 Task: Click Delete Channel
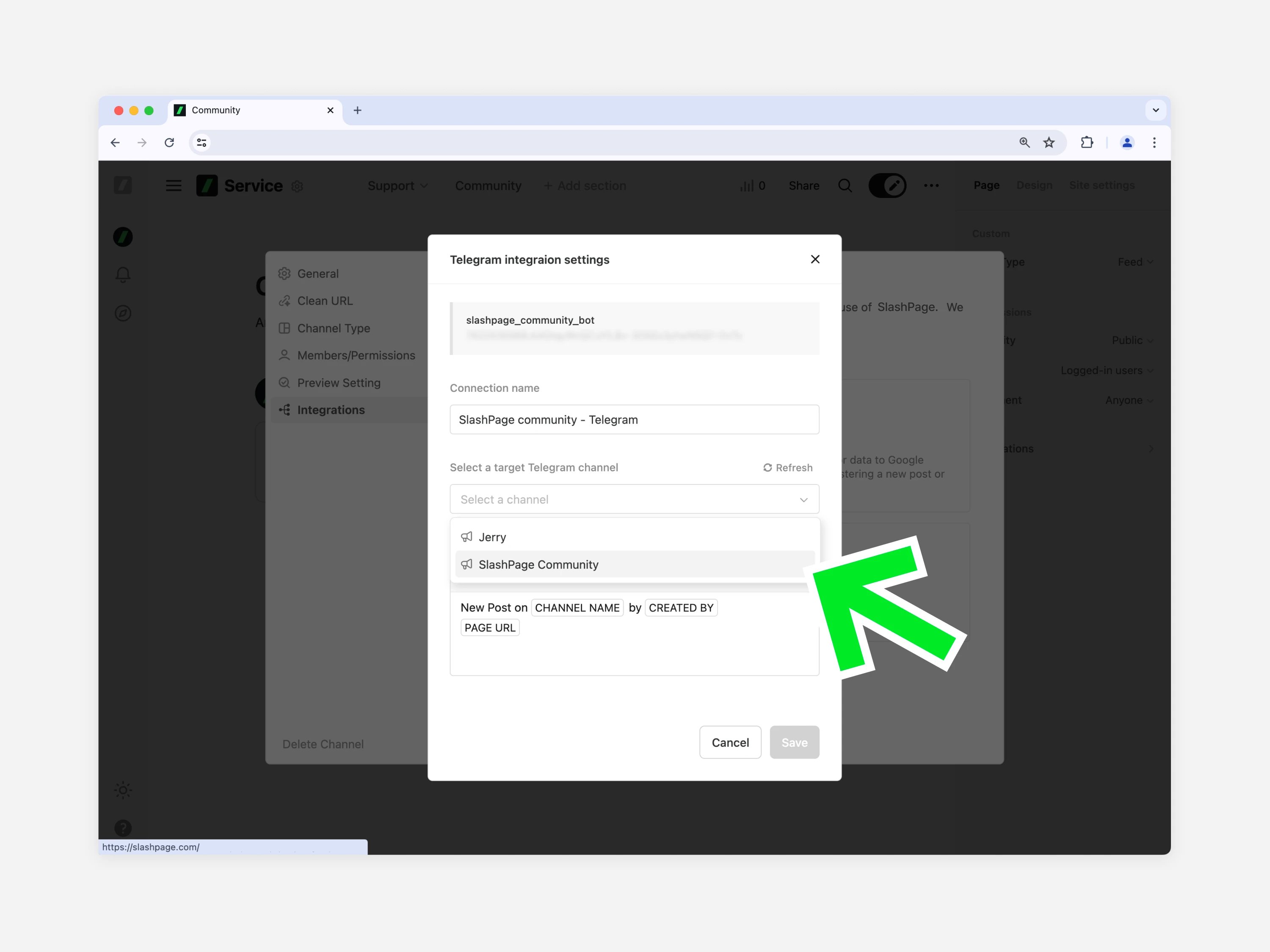pyautogui.click(x=323, y=744)
